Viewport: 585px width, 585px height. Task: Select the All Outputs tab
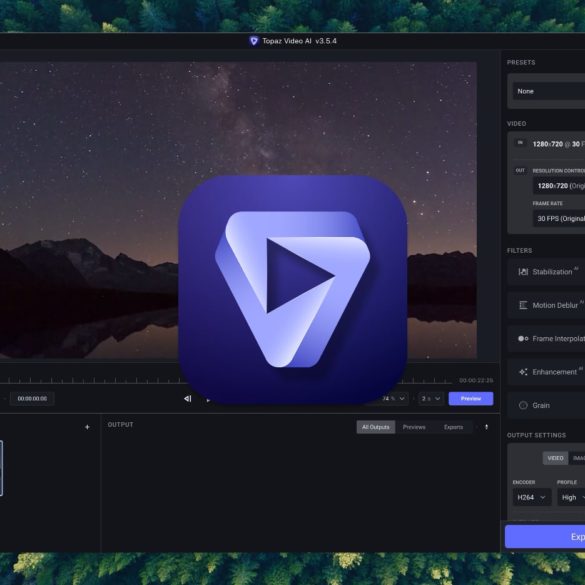[x=375, y=427]
